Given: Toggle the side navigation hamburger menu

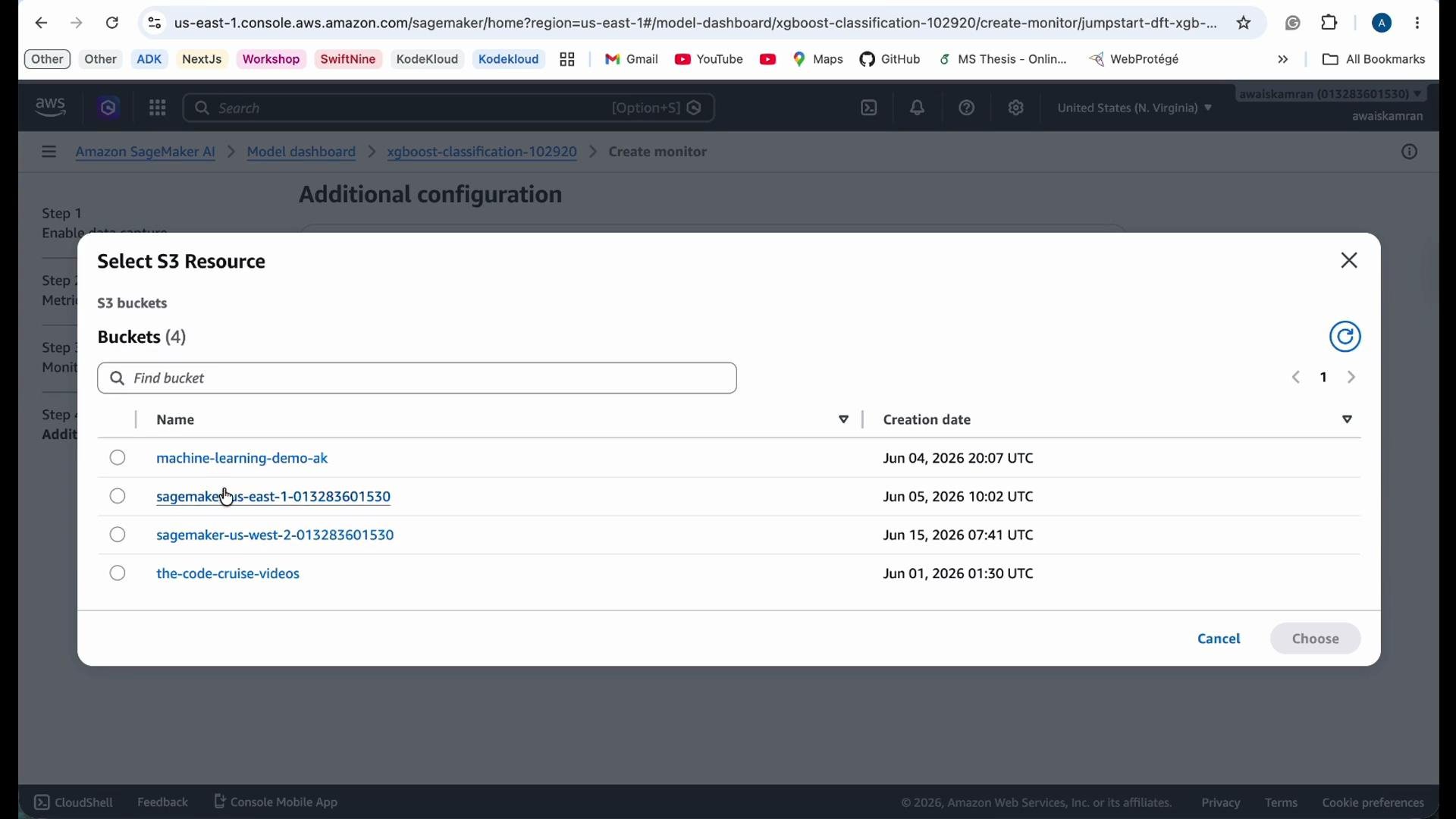Looking at the screenshot, I should [49, 152].
